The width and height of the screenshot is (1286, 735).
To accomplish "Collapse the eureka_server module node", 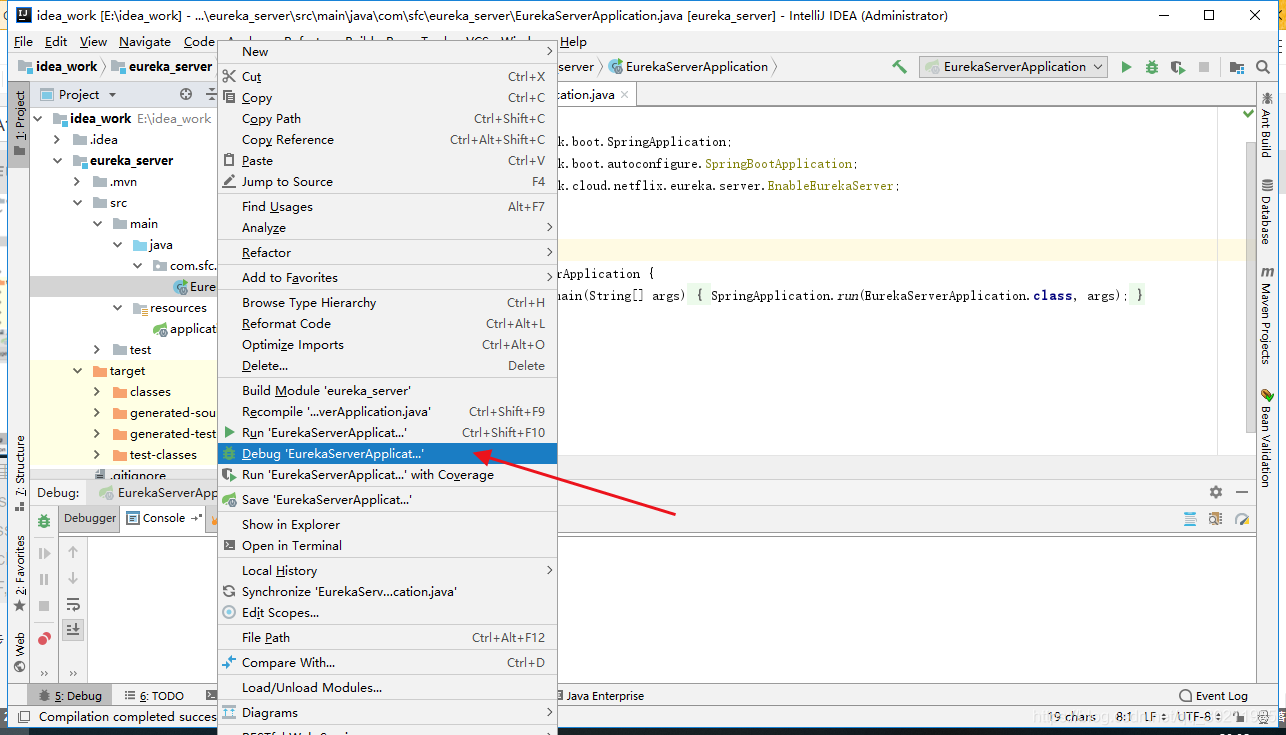I will coord(57,160).
